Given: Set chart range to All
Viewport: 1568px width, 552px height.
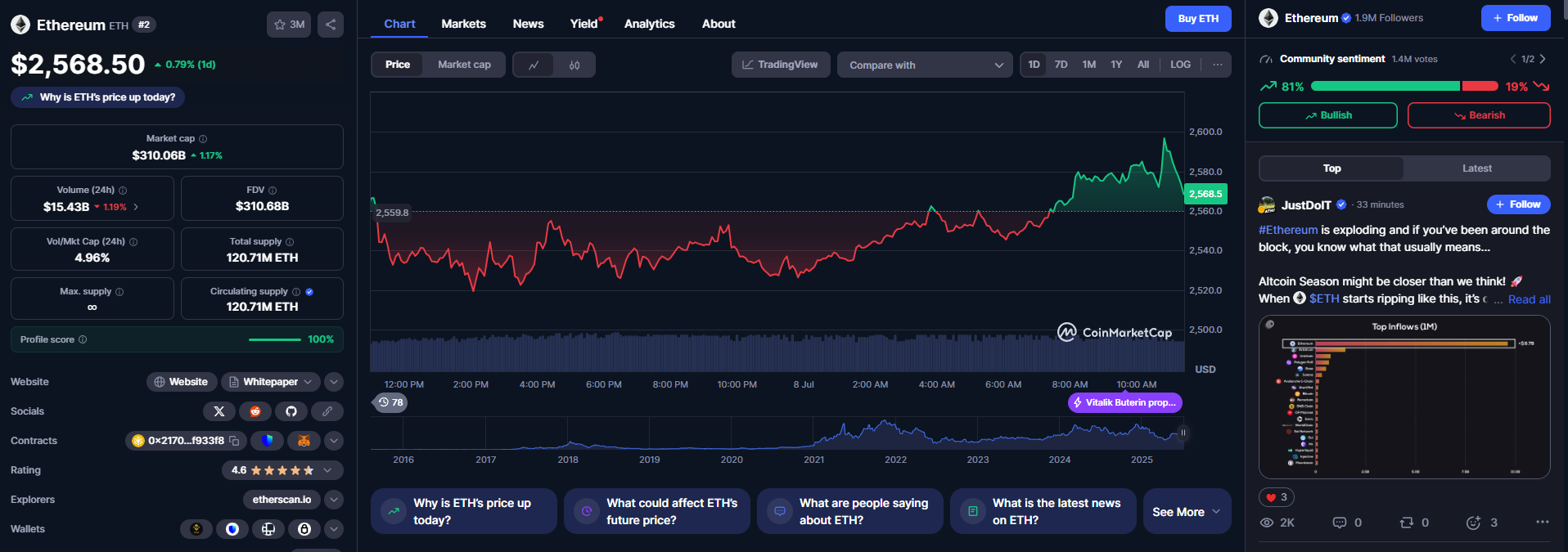Looking at the screenshot, I should [x=1143, y=65].
